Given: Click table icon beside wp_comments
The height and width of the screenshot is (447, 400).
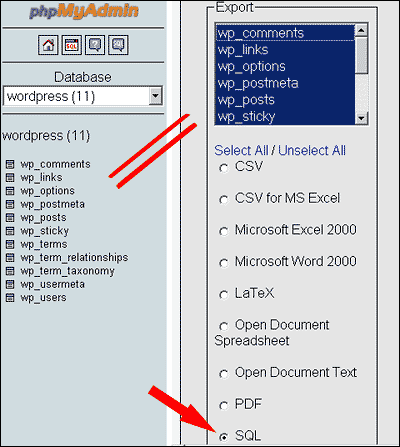Looking at the screenshot, I should tap(10, 164).
